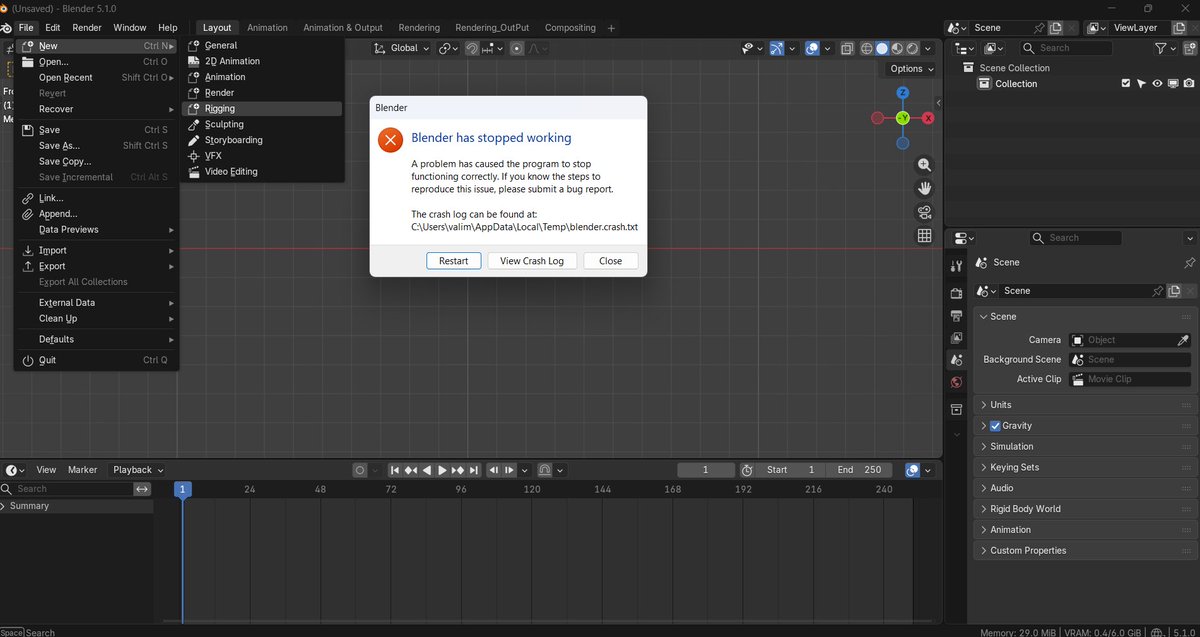Open the View Layer properties tab icon

click(x=956, y=338)
